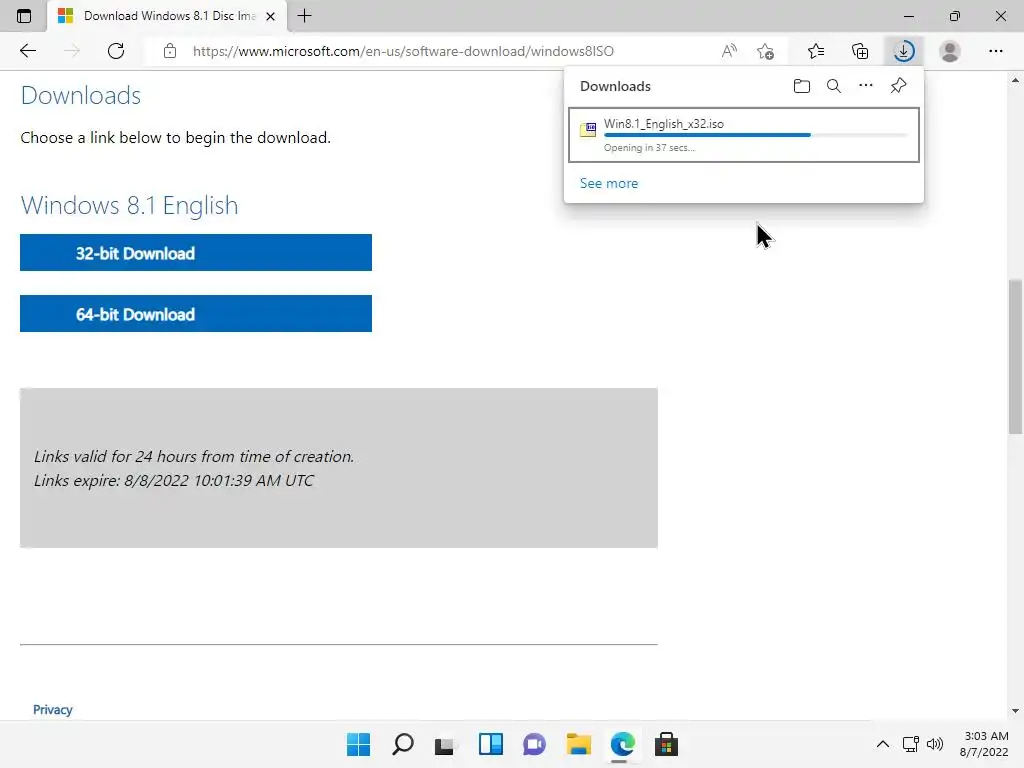
Task: Go back to the previous page
Action: tap(27, 51)
